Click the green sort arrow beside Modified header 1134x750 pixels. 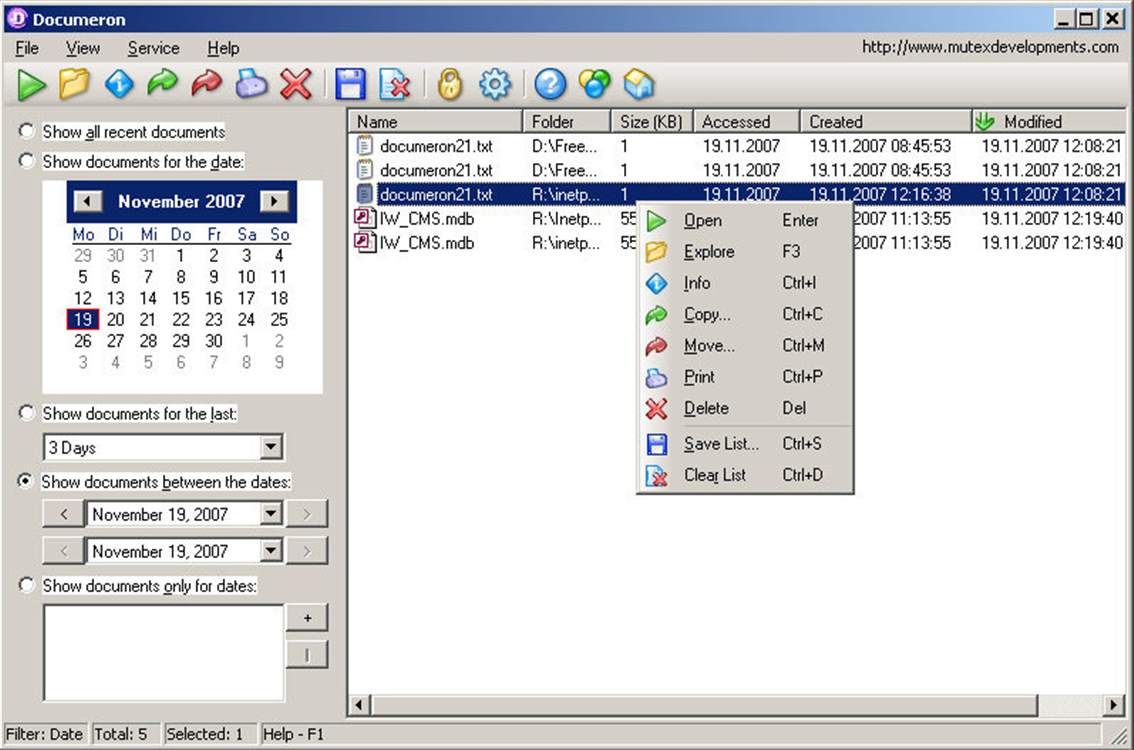pos(985,122)
